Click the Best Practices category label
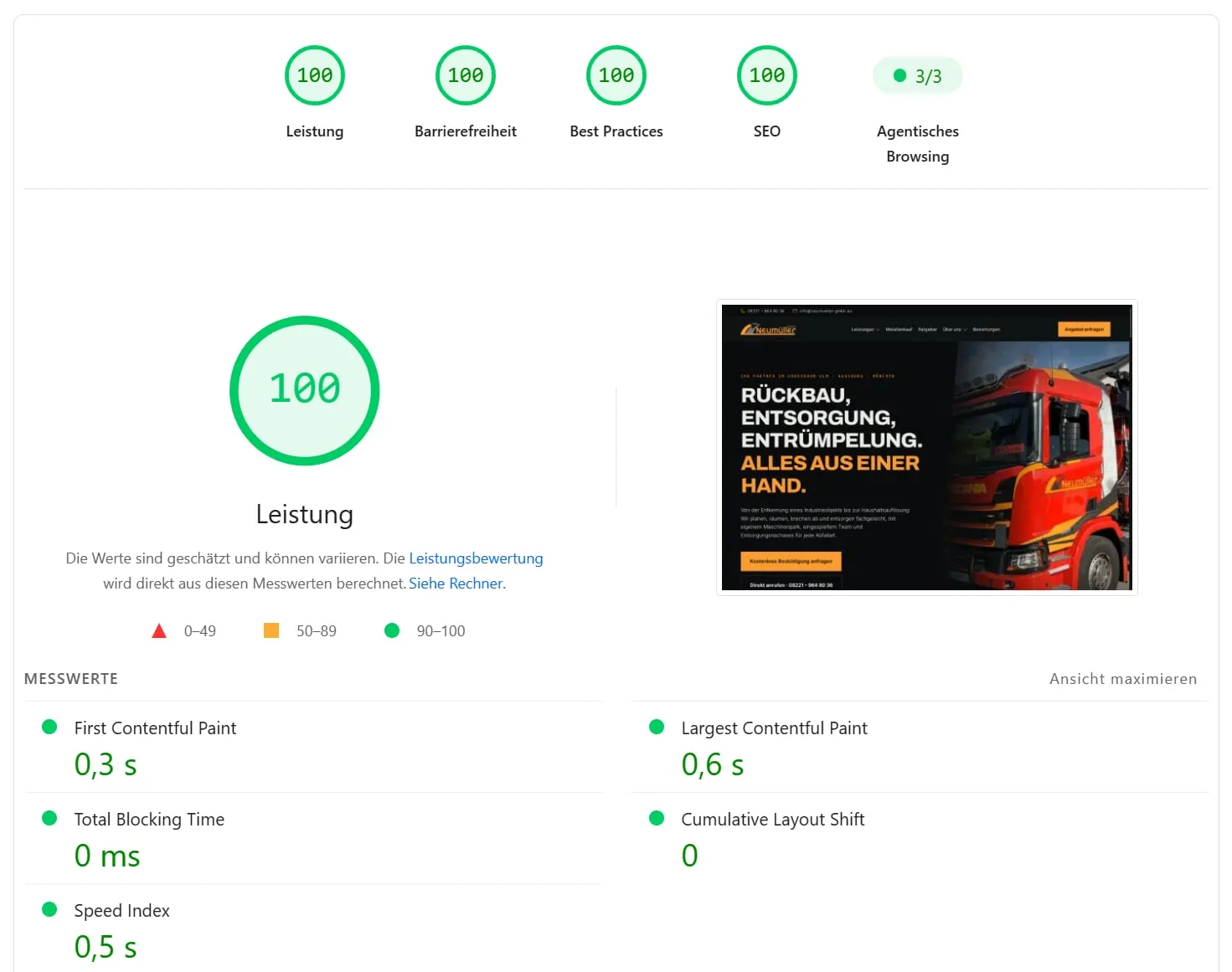 pyautogui.click(x=616, y=131)
